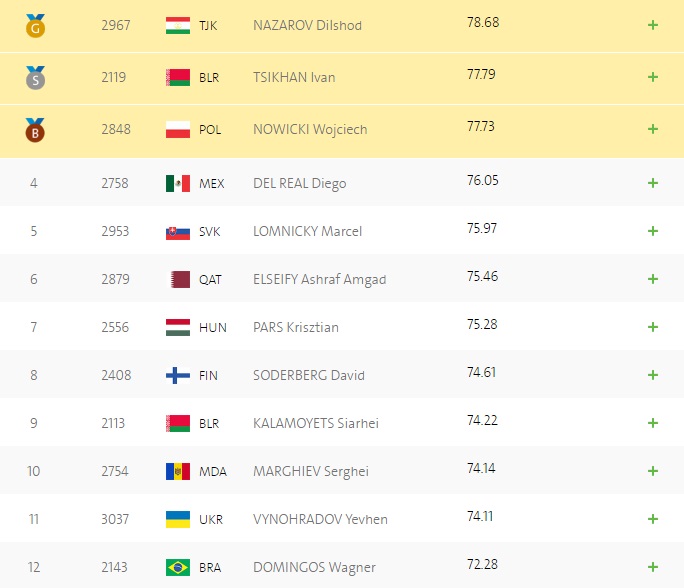Click bib number 3037 for VYNOHRADOV
This screenshot has width=684, height=588.
(115, 519)
